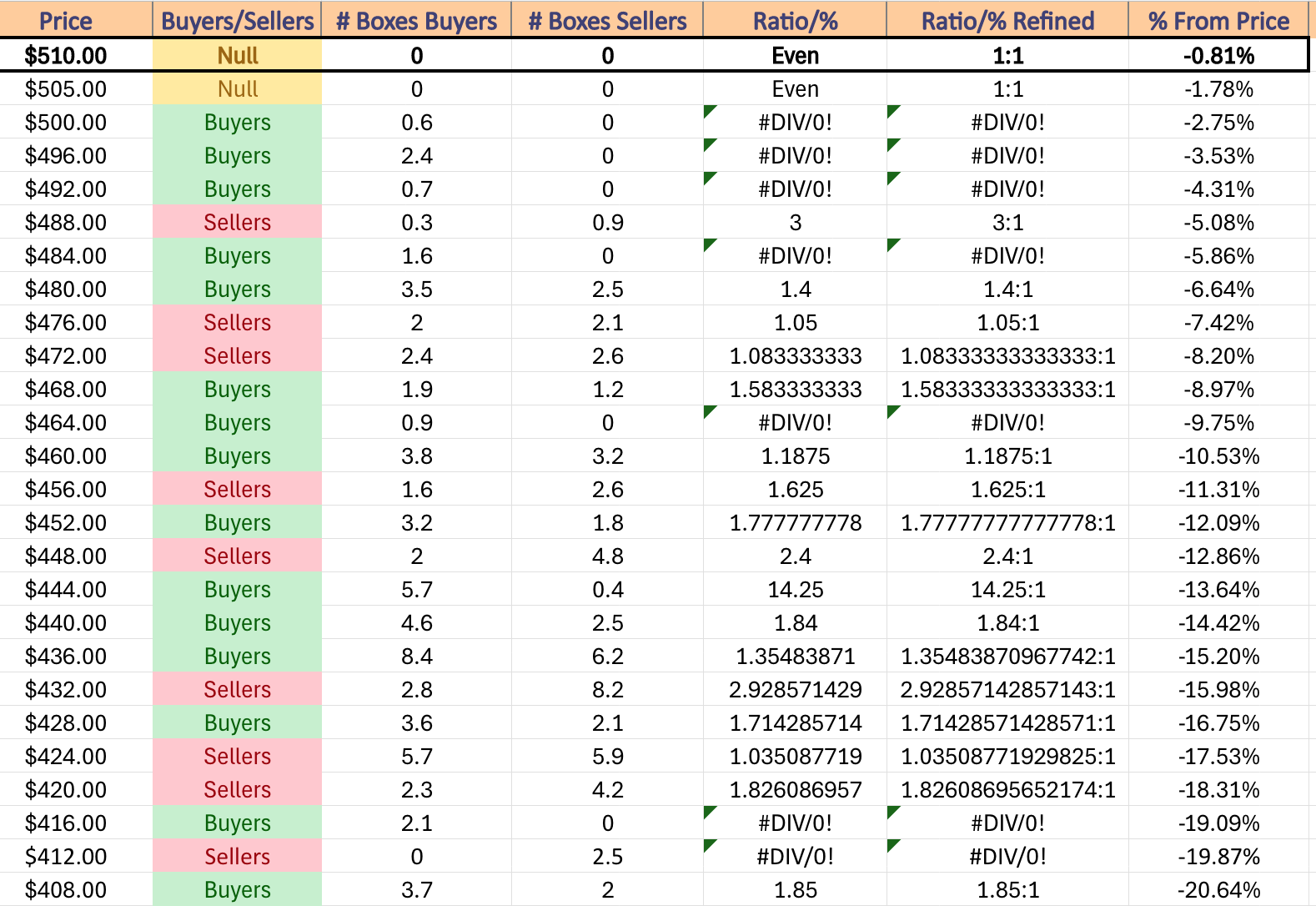Select the 1.4:1 refined ratio cell

point(1007,289)
